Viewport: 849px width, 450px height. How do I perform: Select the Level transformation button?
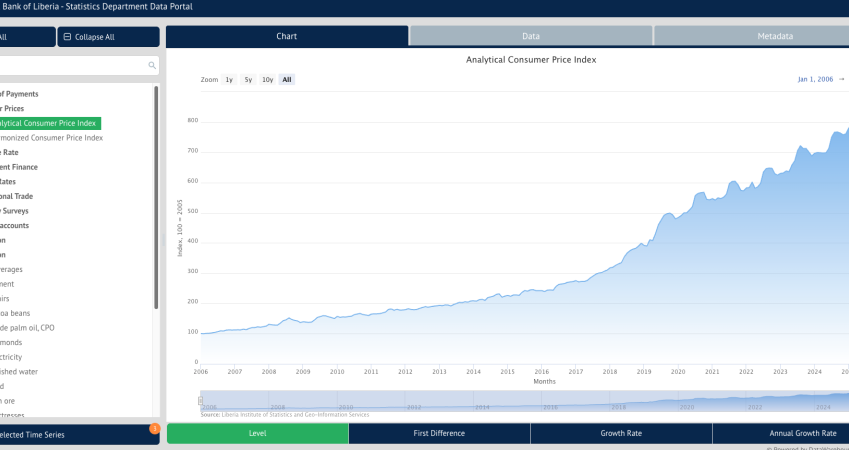click(x=258, y=434)
